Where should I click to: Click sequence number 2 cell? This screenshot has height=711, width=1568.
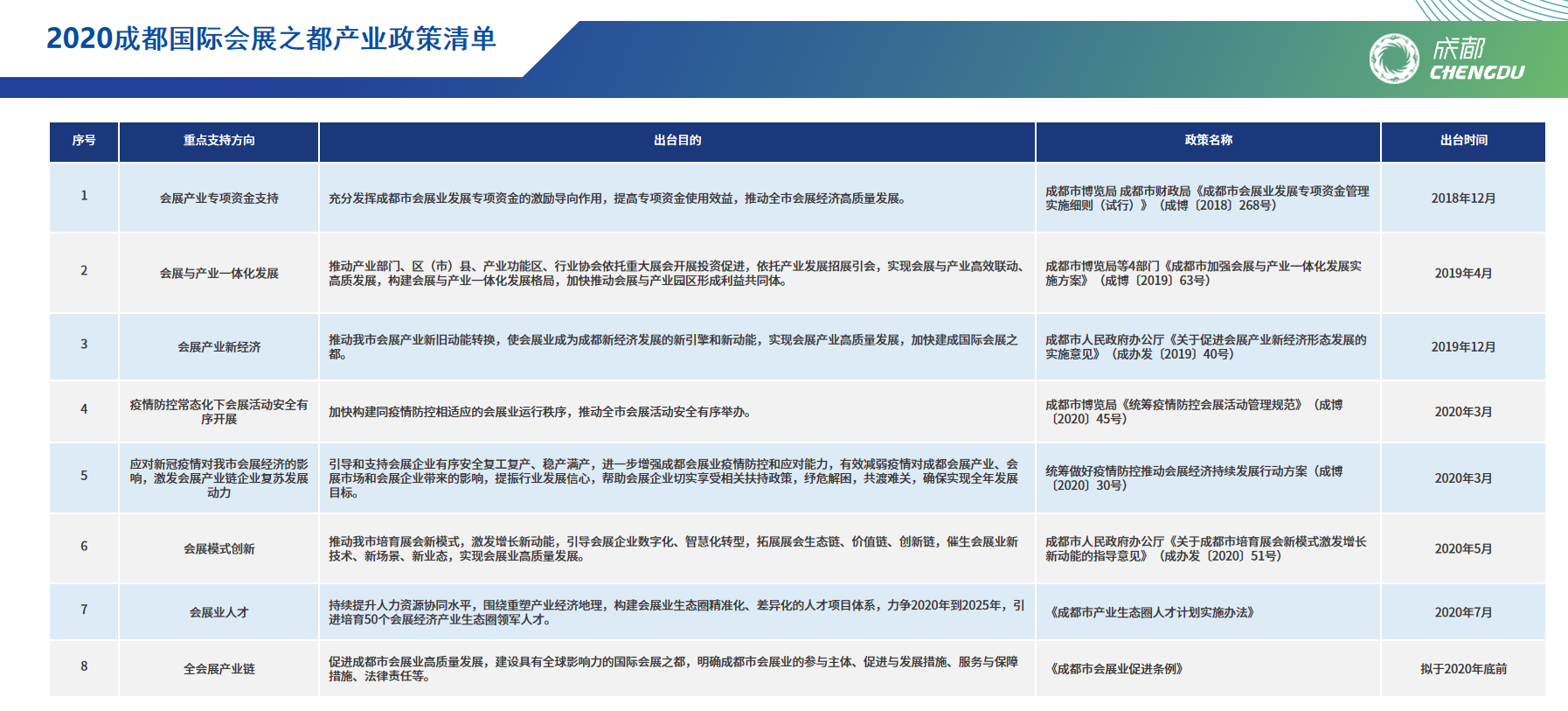84,271
